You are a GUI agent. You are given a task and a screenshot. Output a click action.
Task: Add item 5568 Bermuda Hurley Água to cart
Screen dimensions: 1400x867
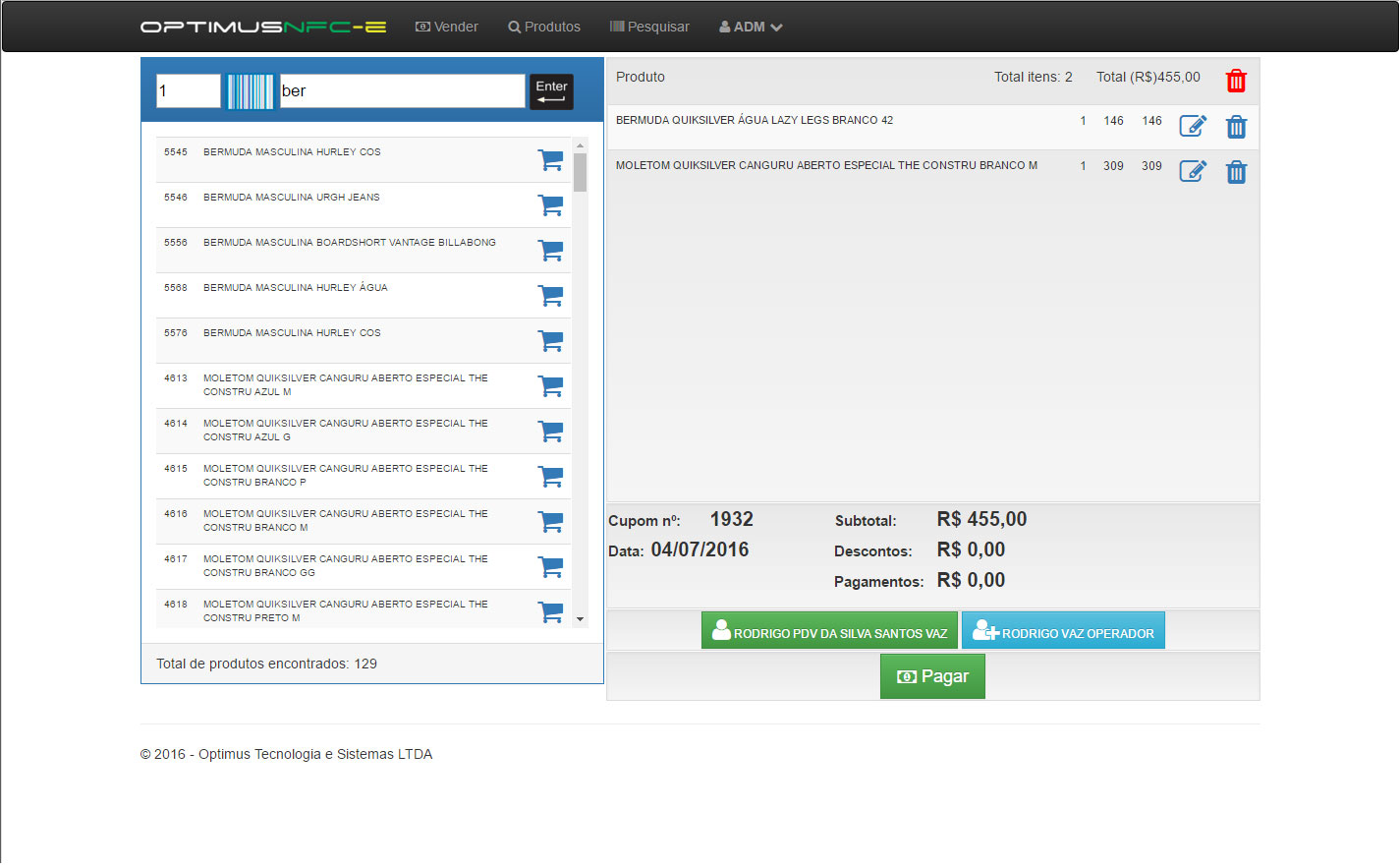click(x=550, y=296)
